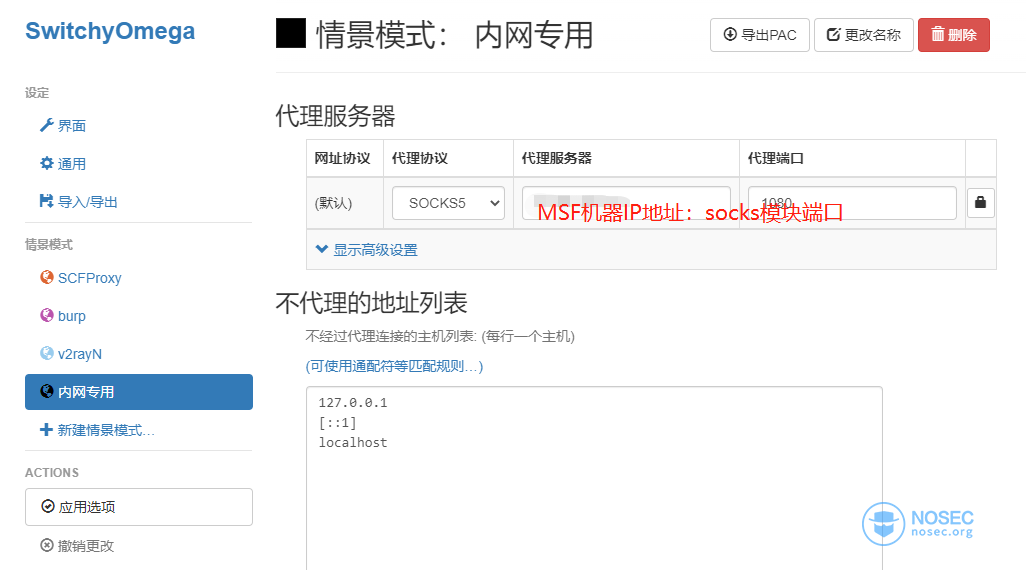Open the SOCKS5 proxy protocol dropdown
This screenshot has height=570, width=1026.
coord(448,203)
